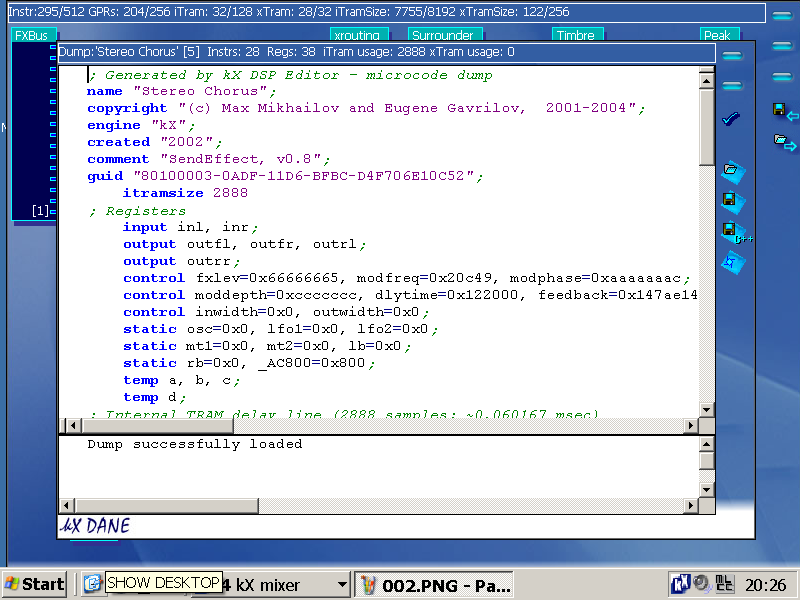Open a dump file with the folder icon

(733, 171)
